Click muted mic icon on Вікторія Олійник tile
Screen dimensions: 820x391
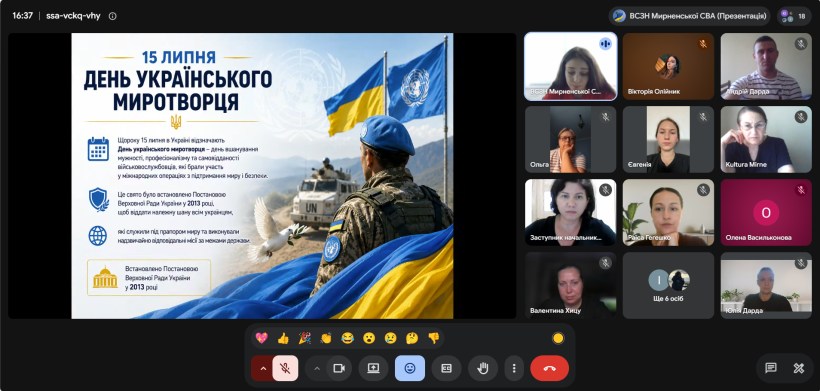point(703,44)
